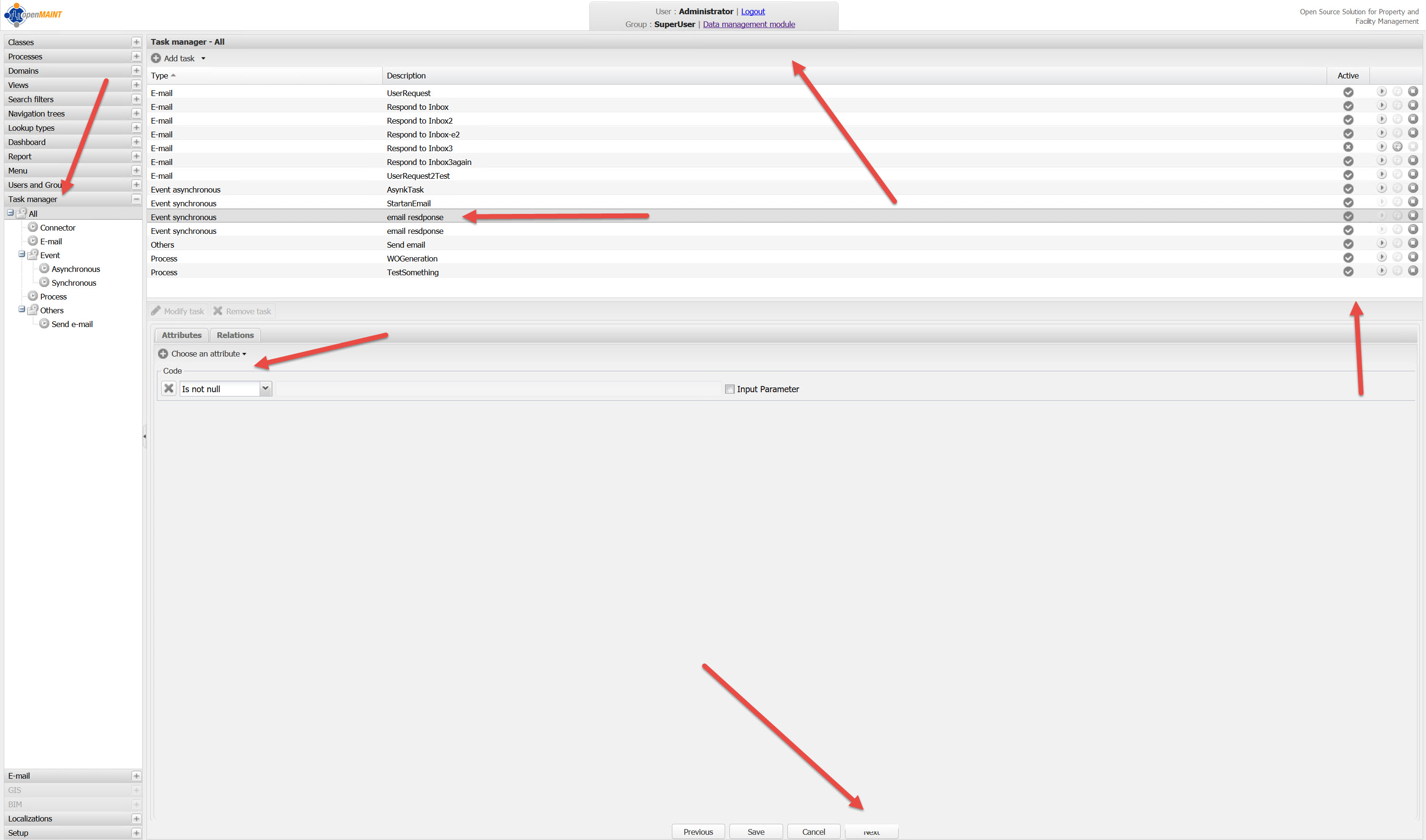This screenshot has height=840, width=1426.
Task: Expand Classes accordion section
Action: pos(136,42)
